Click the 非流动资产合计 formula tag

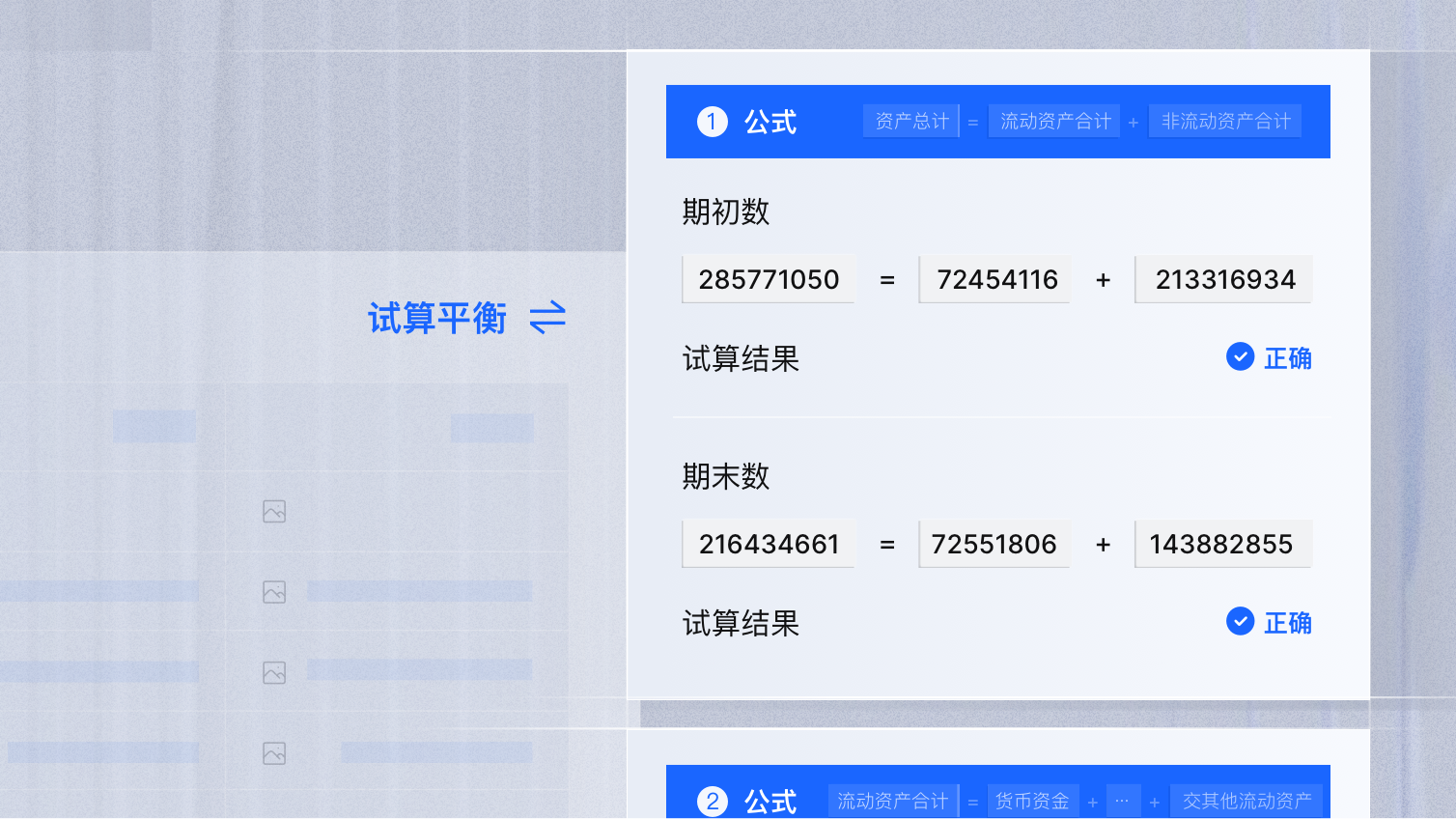click(x=1225, y=121)
